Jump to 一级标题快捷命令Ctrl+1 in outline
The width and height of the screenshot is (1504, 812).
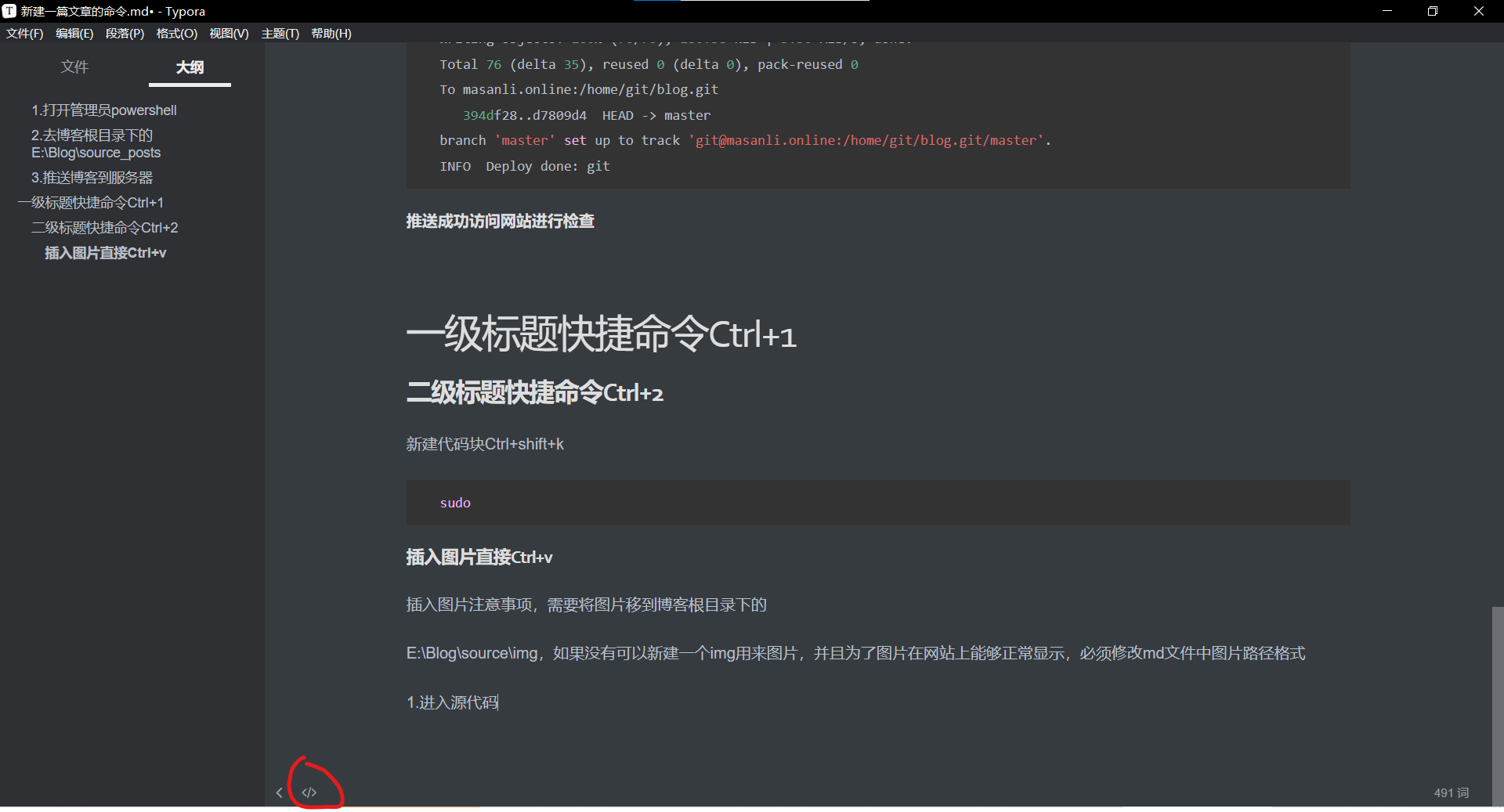coord(90,202)
